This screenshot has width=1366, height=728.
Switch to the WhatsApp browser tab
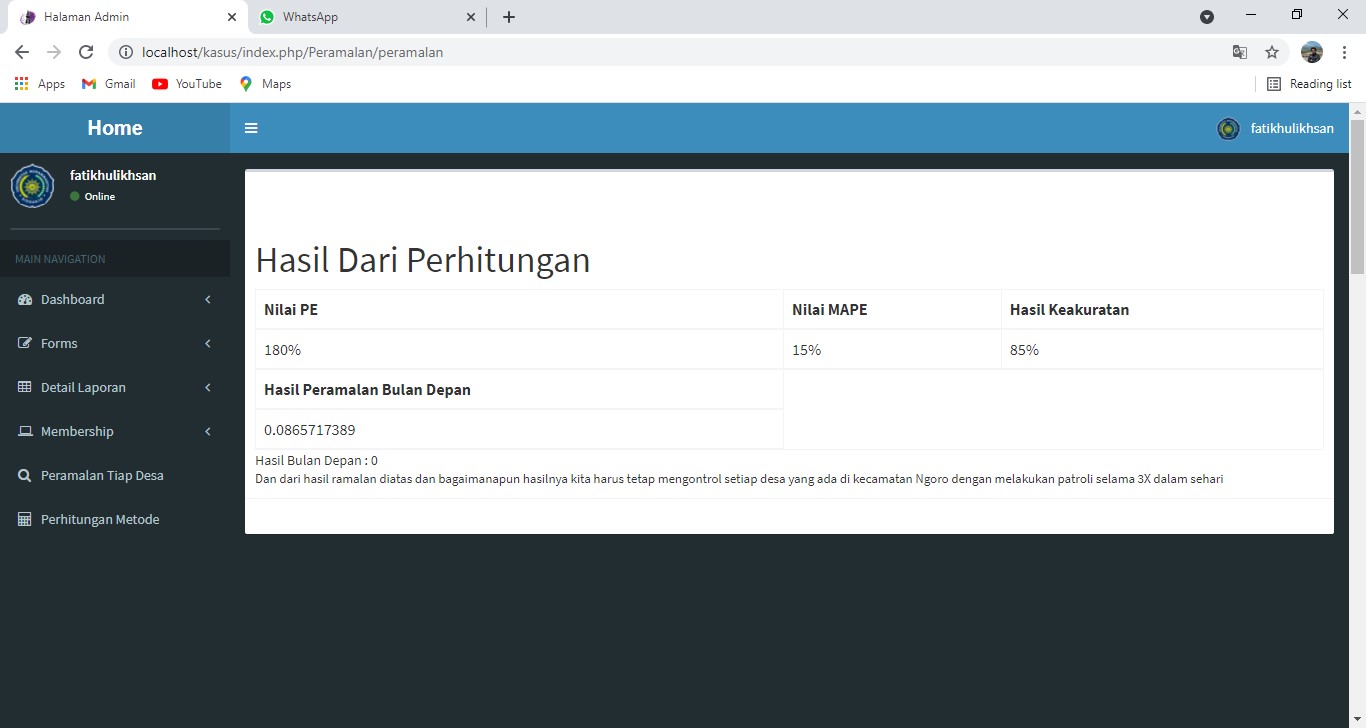click(x=360, y=17)
